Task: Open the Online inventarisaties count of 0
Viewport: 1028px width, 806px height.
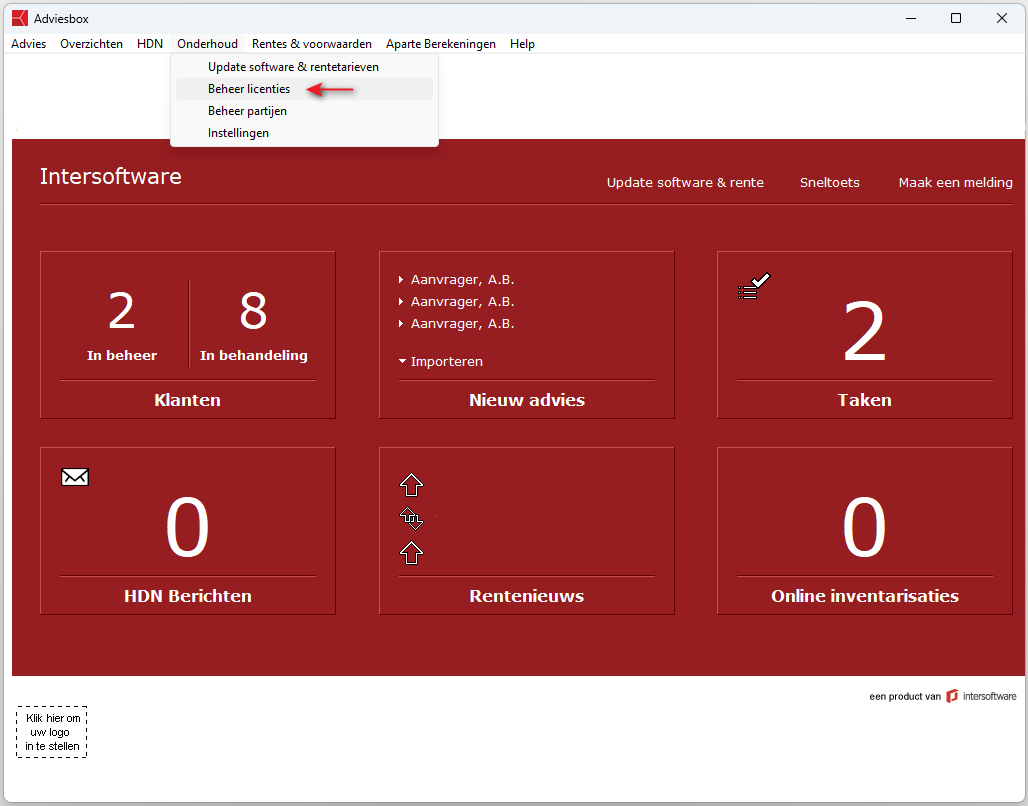Action: click(864, 527)
